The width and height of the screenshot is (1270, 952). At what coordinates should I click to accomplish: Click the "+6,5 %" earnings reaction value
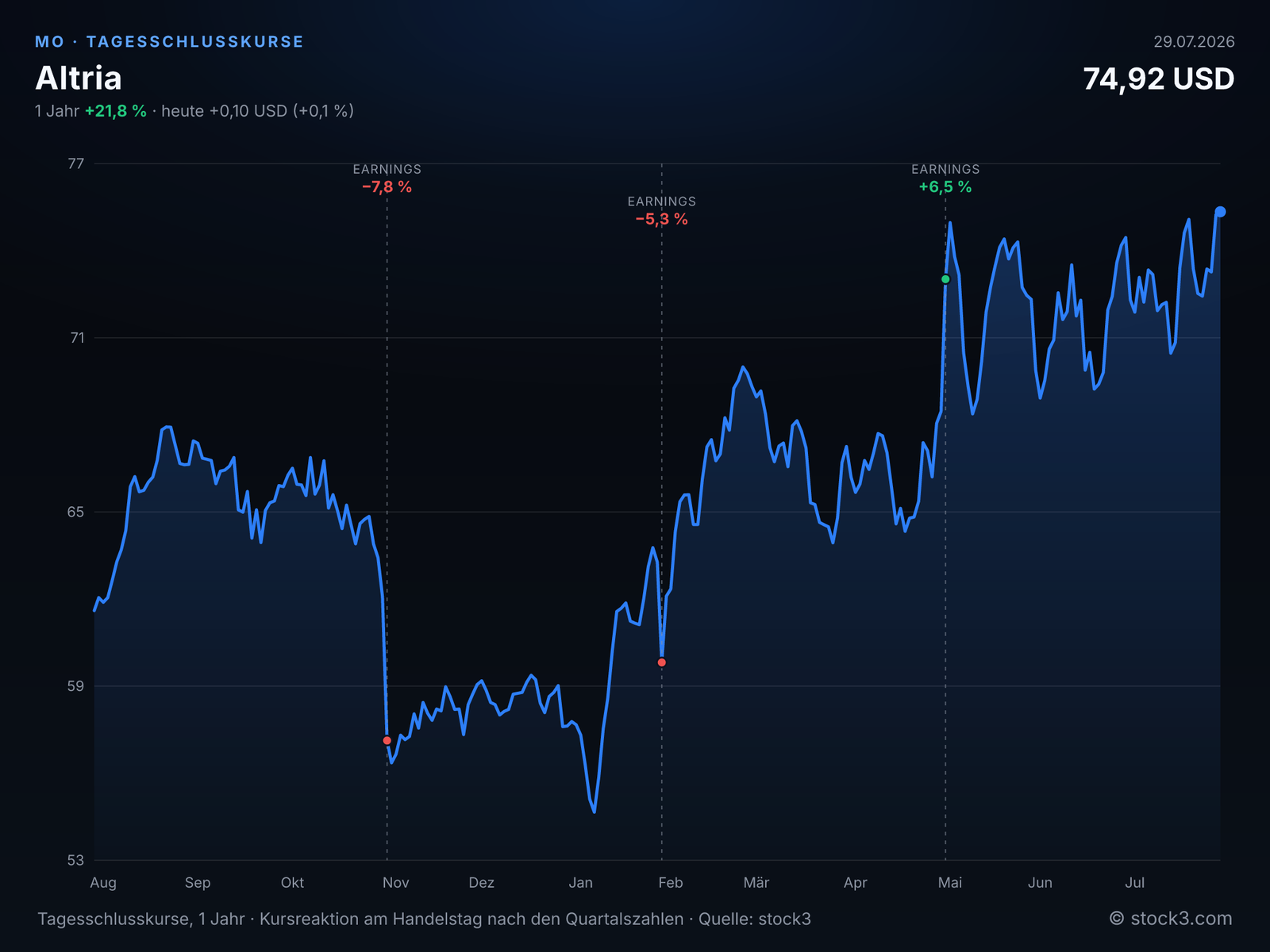click(945, 187)
